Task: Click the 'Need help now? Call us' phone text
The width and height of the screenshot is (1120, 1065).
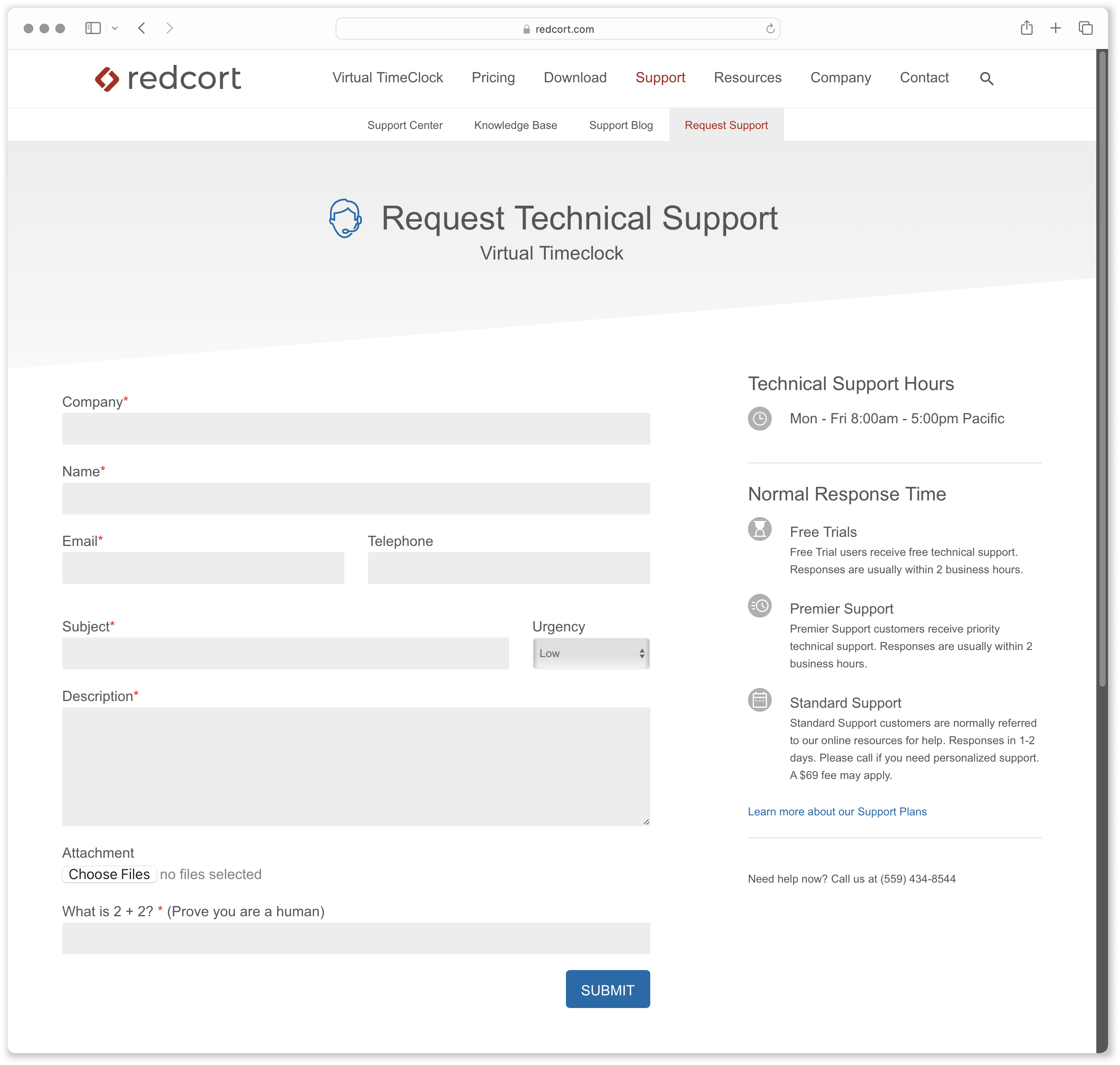Action: pyautogui.click(x=851, y=879)
